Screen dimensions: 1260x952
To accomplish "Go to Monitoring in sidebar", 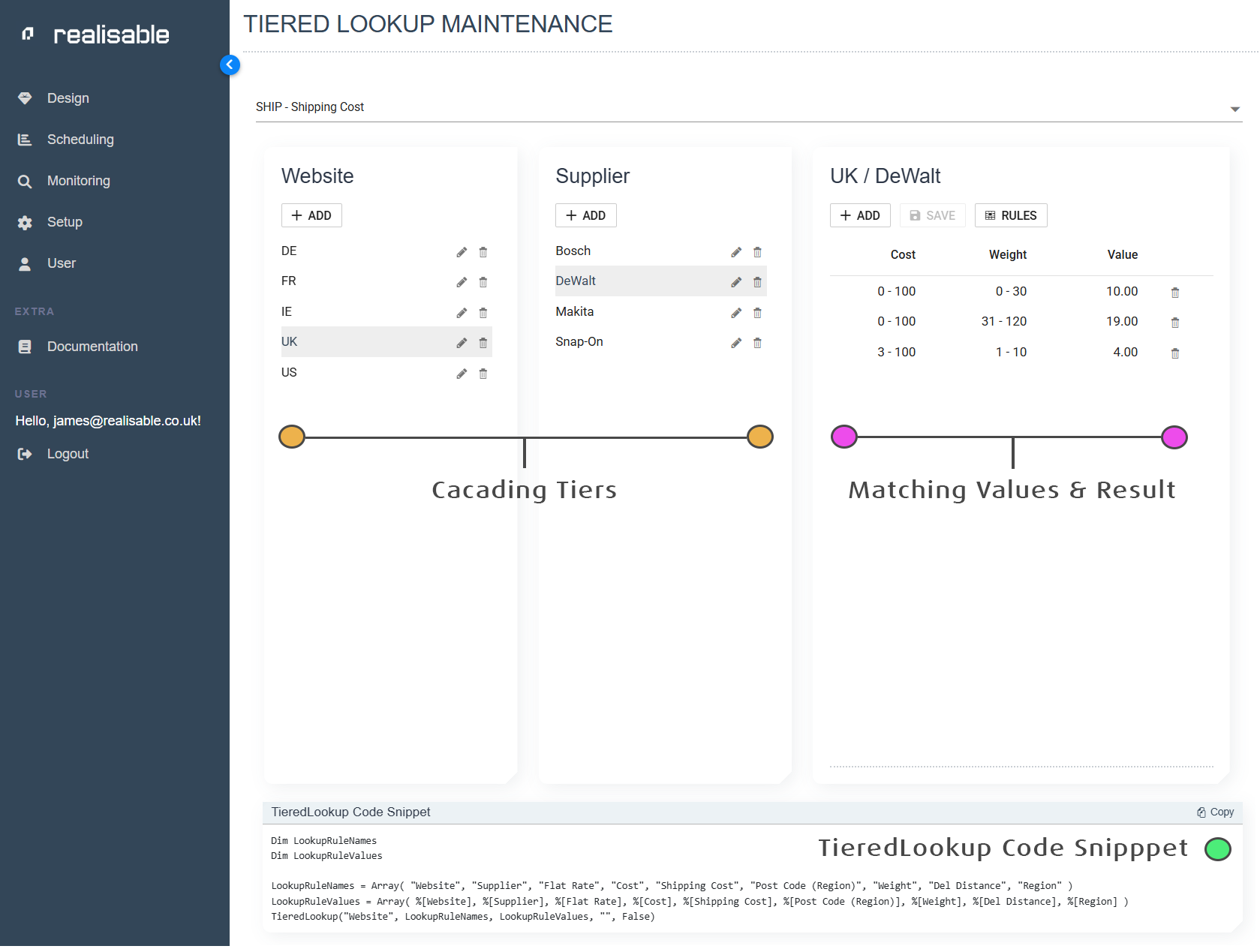I will pos(78,181).
